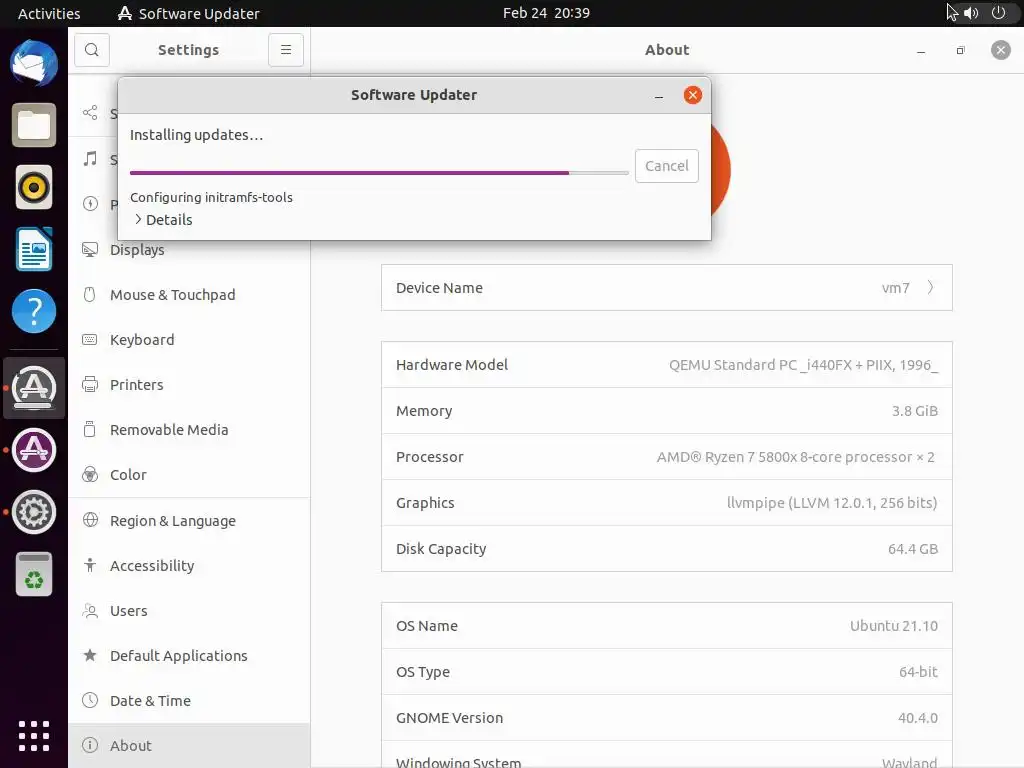This screenshot has height=768, width=1024.
Task: Click OS Name Ubuntu 21.10
Action: pos(894,626)
